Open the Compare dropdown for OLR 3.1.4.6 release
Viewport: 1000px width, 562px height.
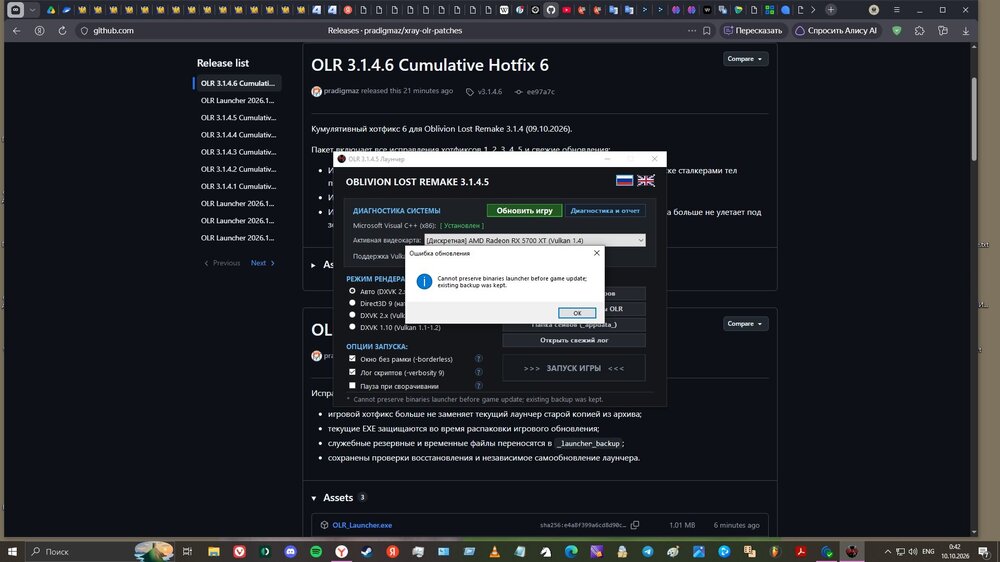[745, 59]
